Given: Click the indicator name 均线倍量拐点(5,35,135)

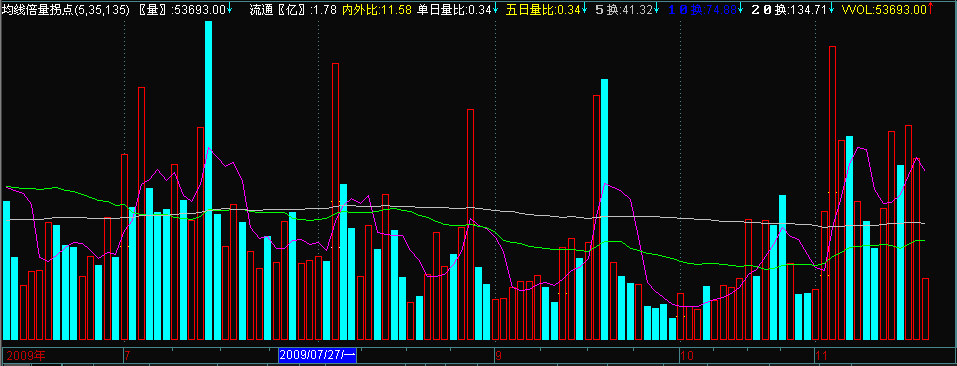Looking at the screenshot, I should pyautogui.click(x=66, y=10).
